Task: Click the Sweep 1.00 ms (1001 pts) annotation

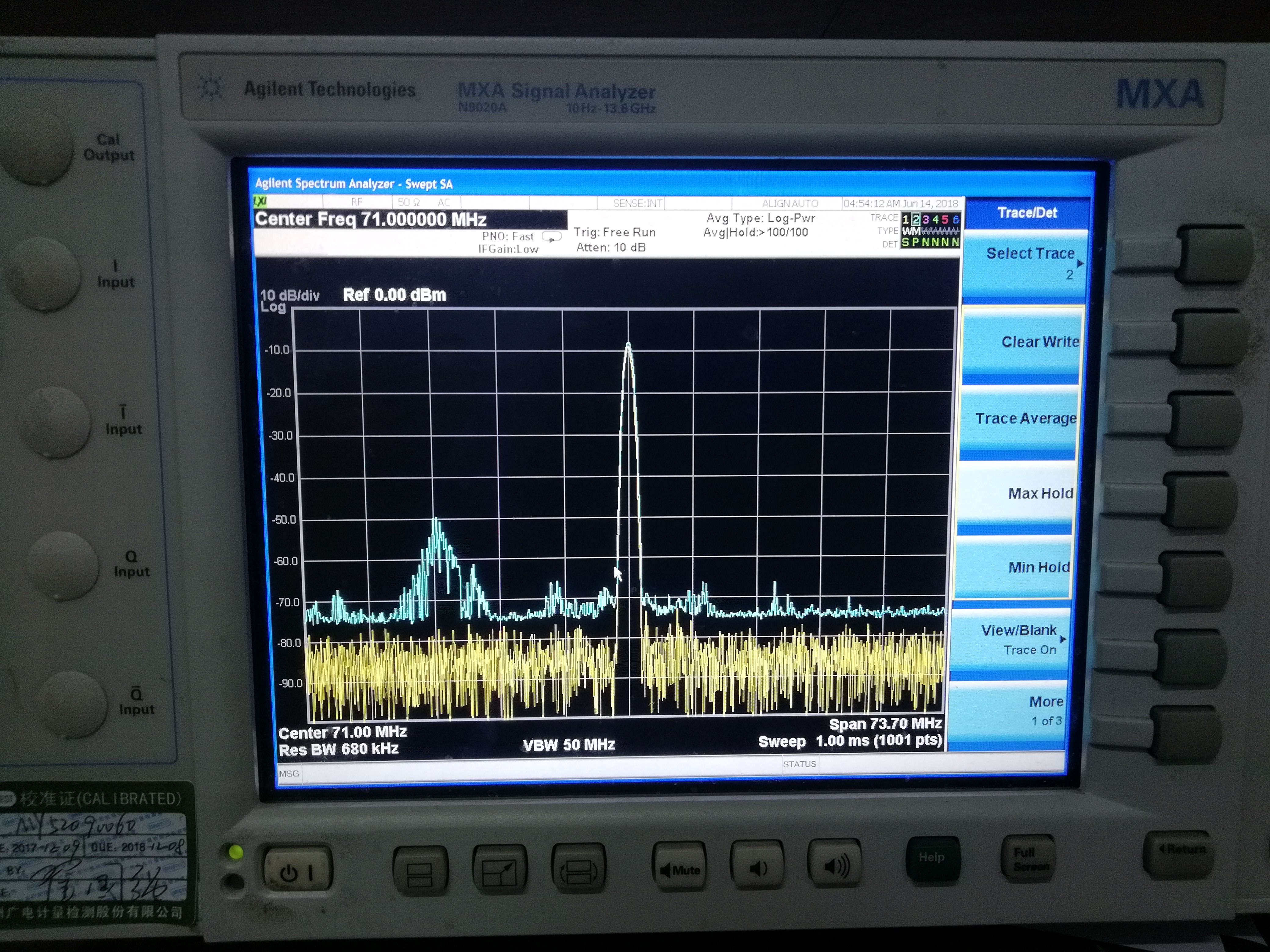Action: tap(850, 741)
